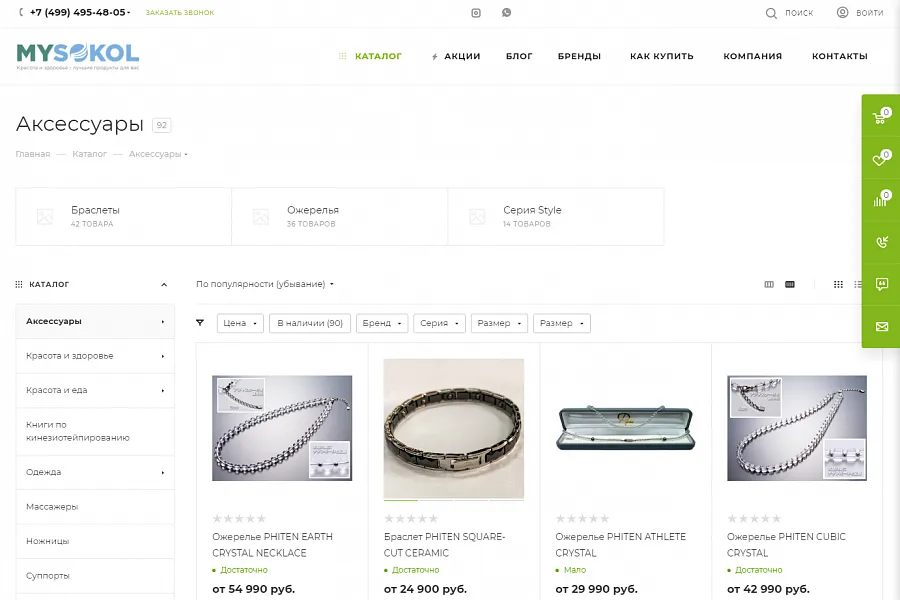Open the phone number dropdown arrow
Viewport: 900px width, 600px height.
click(129, 13)
